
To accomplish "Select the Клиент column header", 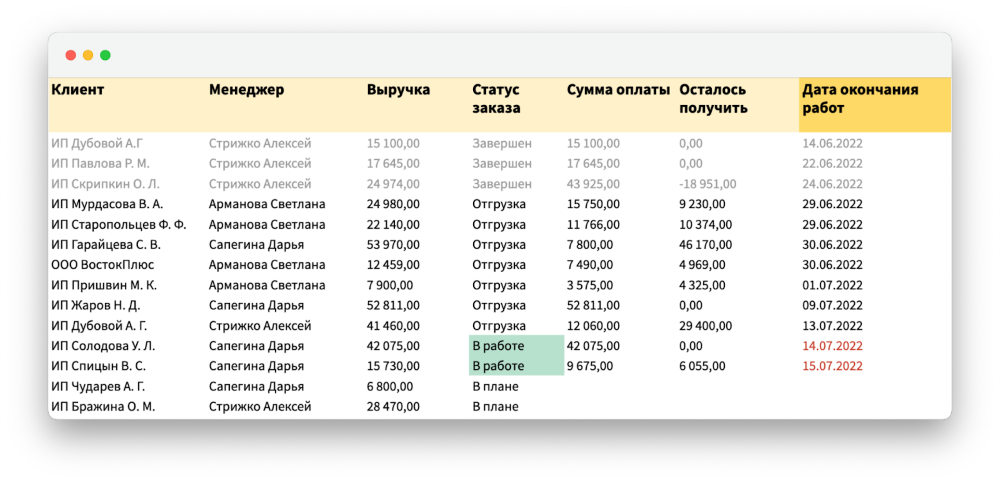I will [x=77, y=90].
